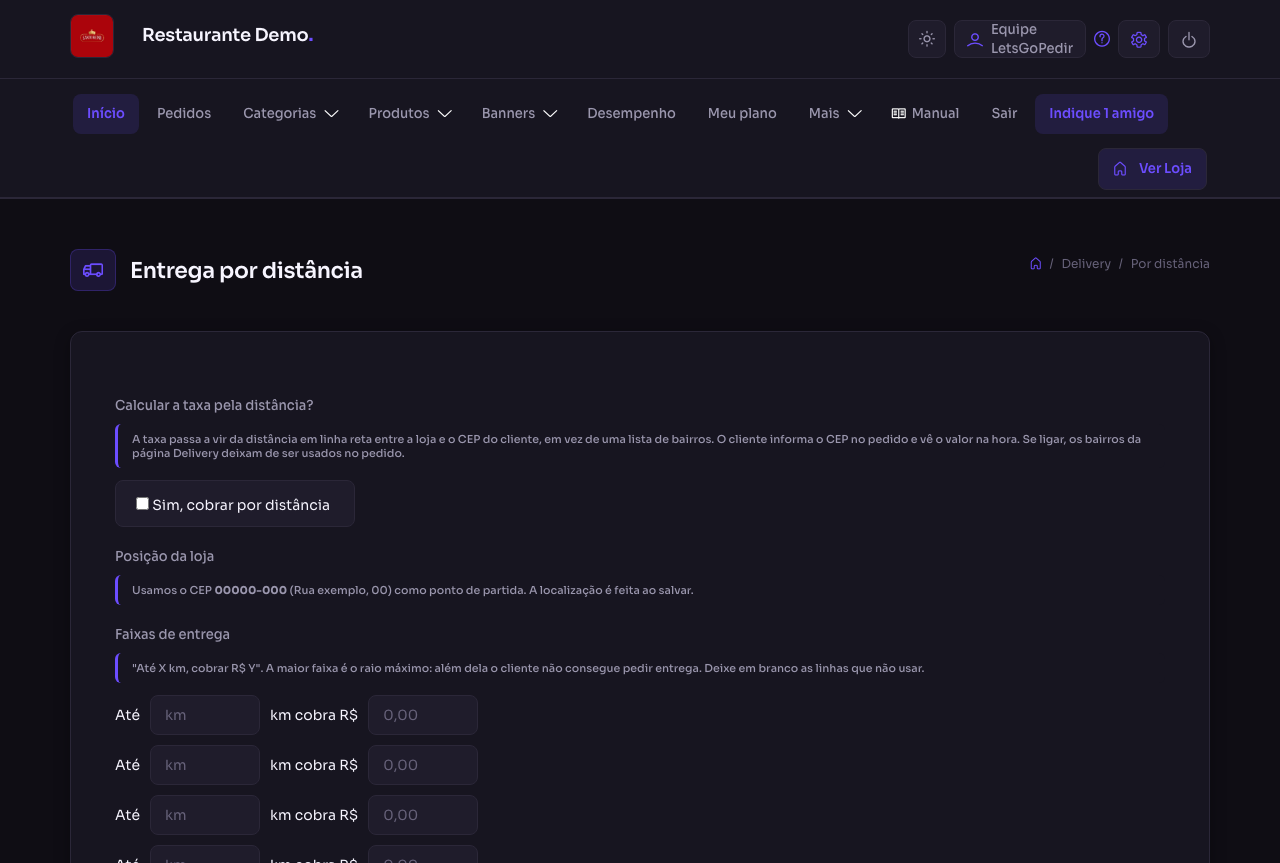The width and height of the screenshot is (1280, 863).
Task: Open the Pedidos menu item
Action: [x=184, y=114]
